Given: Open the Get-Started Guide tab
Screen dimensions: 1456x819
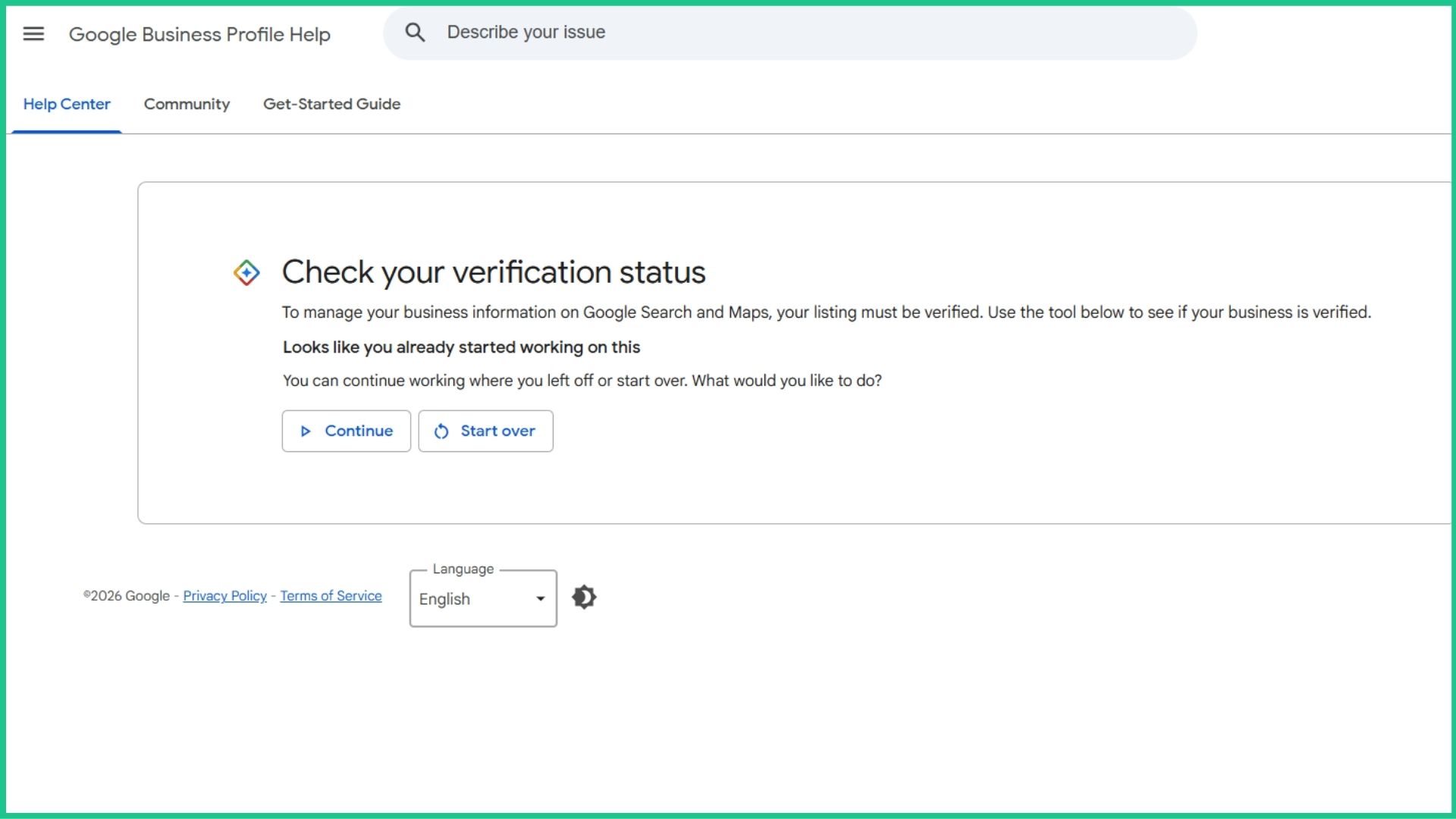Looking at the screenshot, I should pyautogui.click(x=331, y=104).
